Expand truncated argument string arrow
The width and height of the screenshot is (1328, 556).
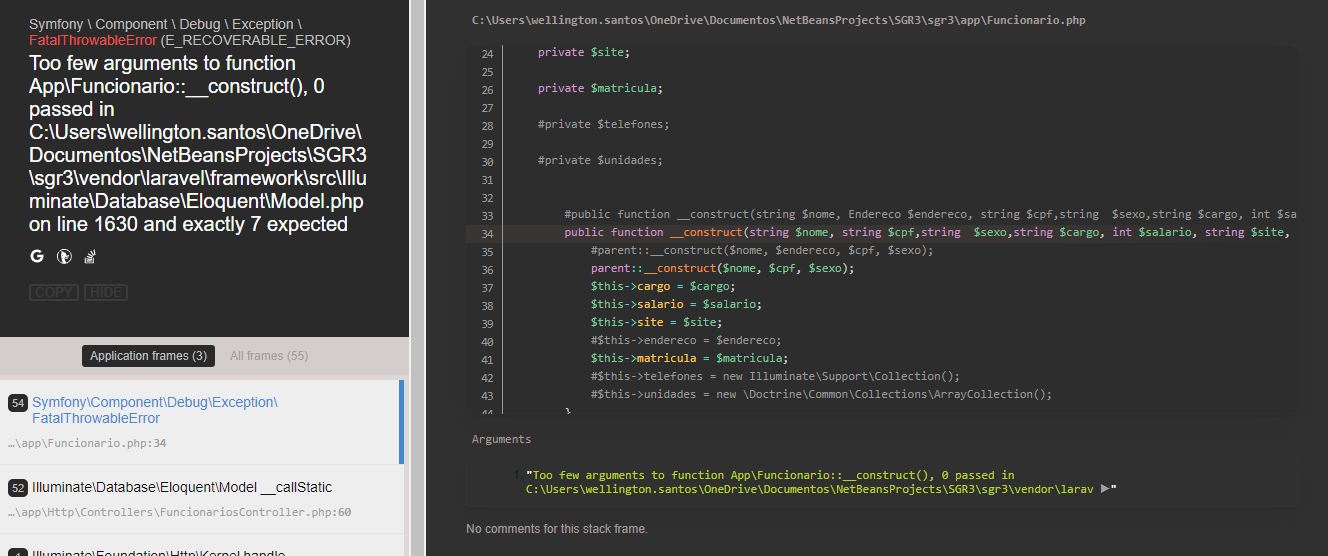point(1105,489)
